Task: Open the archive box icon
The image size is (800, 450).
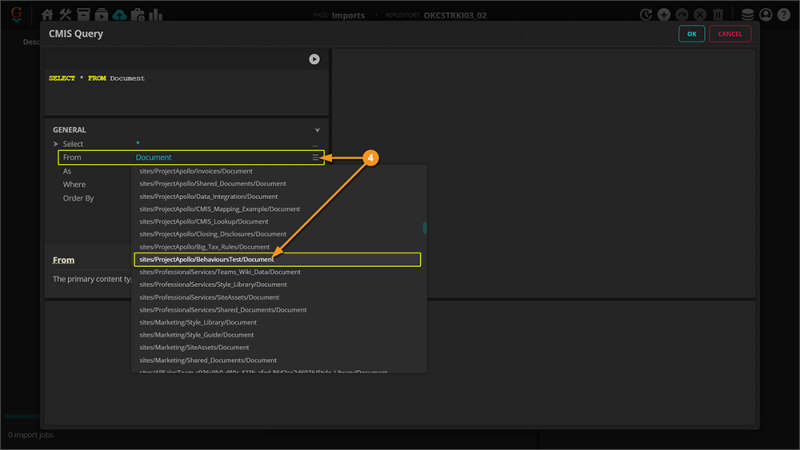Action: (83, 15)
